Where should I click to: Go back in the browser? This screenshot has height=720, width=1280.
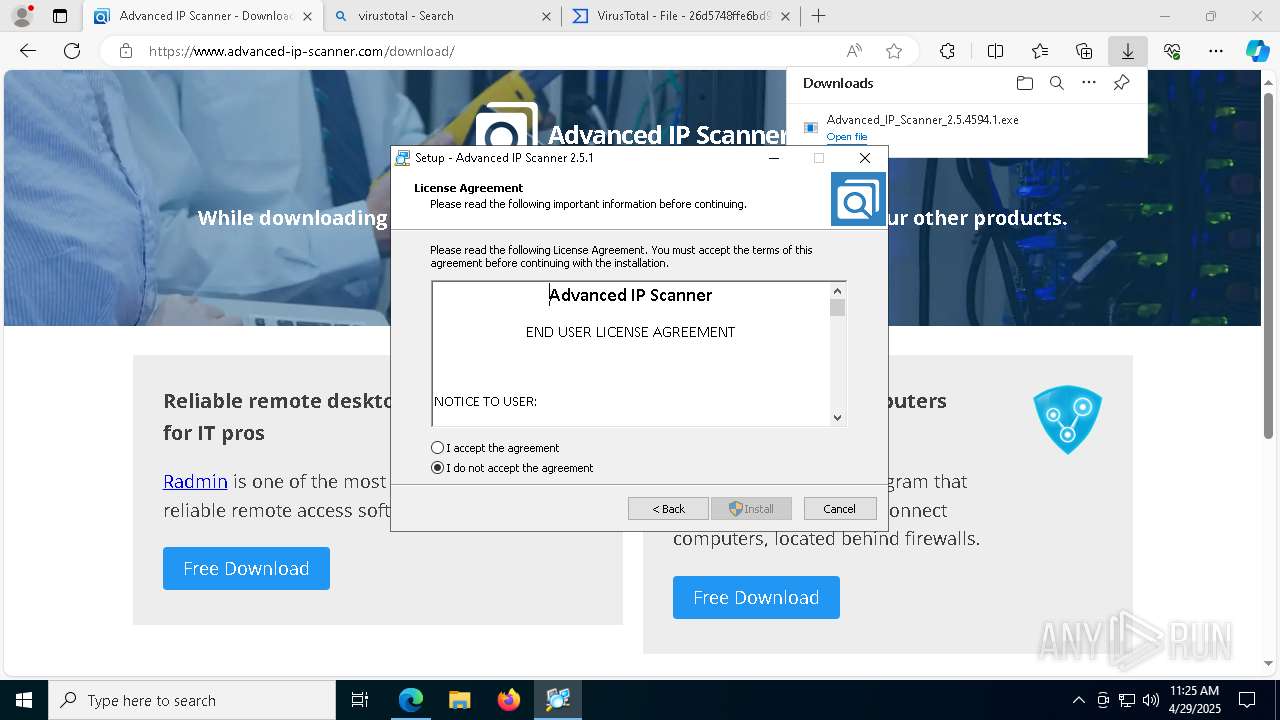pos(28,51)
